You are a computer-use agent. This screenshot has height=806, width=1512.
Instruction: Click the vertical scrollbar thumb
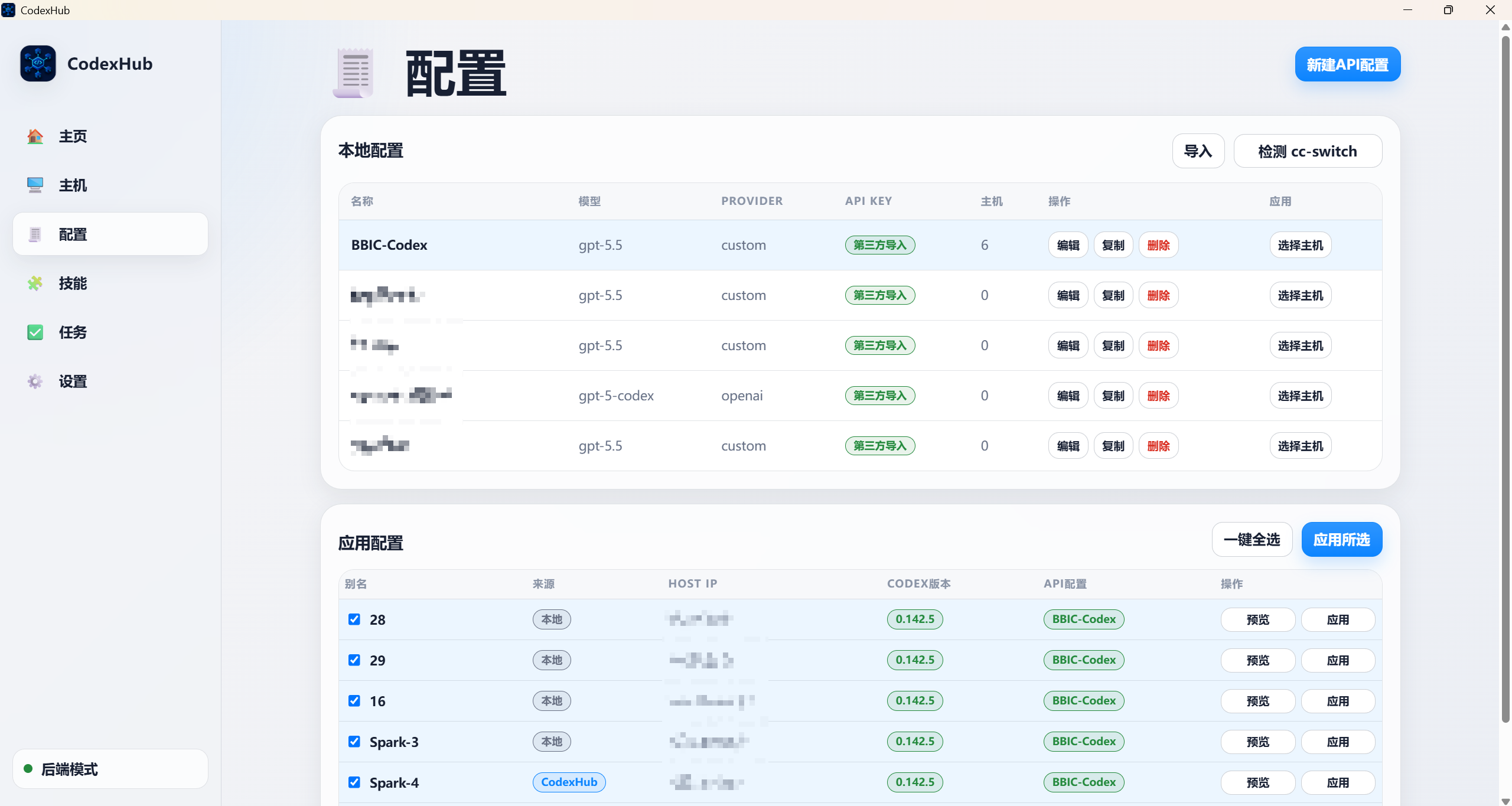(x=1506, y=378)
